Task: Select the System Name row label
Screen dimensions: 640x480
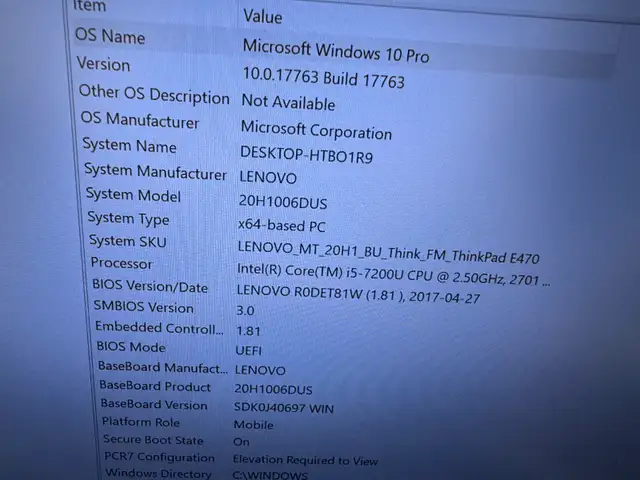Action: tap(129, 145)
